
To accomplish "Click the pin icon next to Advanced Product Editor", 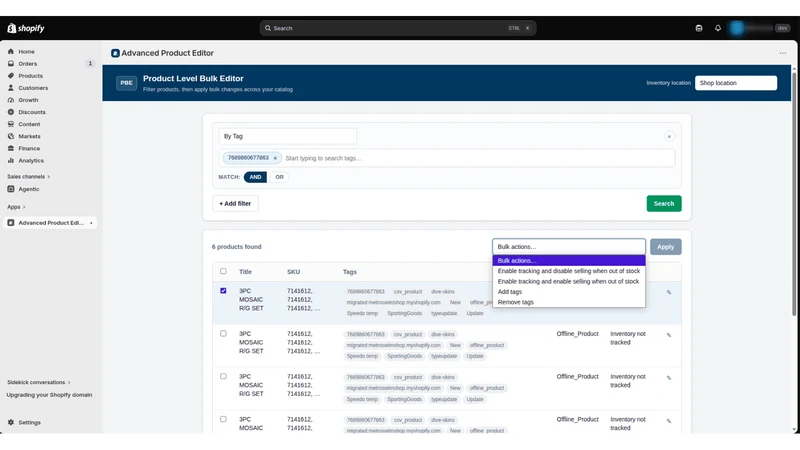I will [x=91, y=223].
